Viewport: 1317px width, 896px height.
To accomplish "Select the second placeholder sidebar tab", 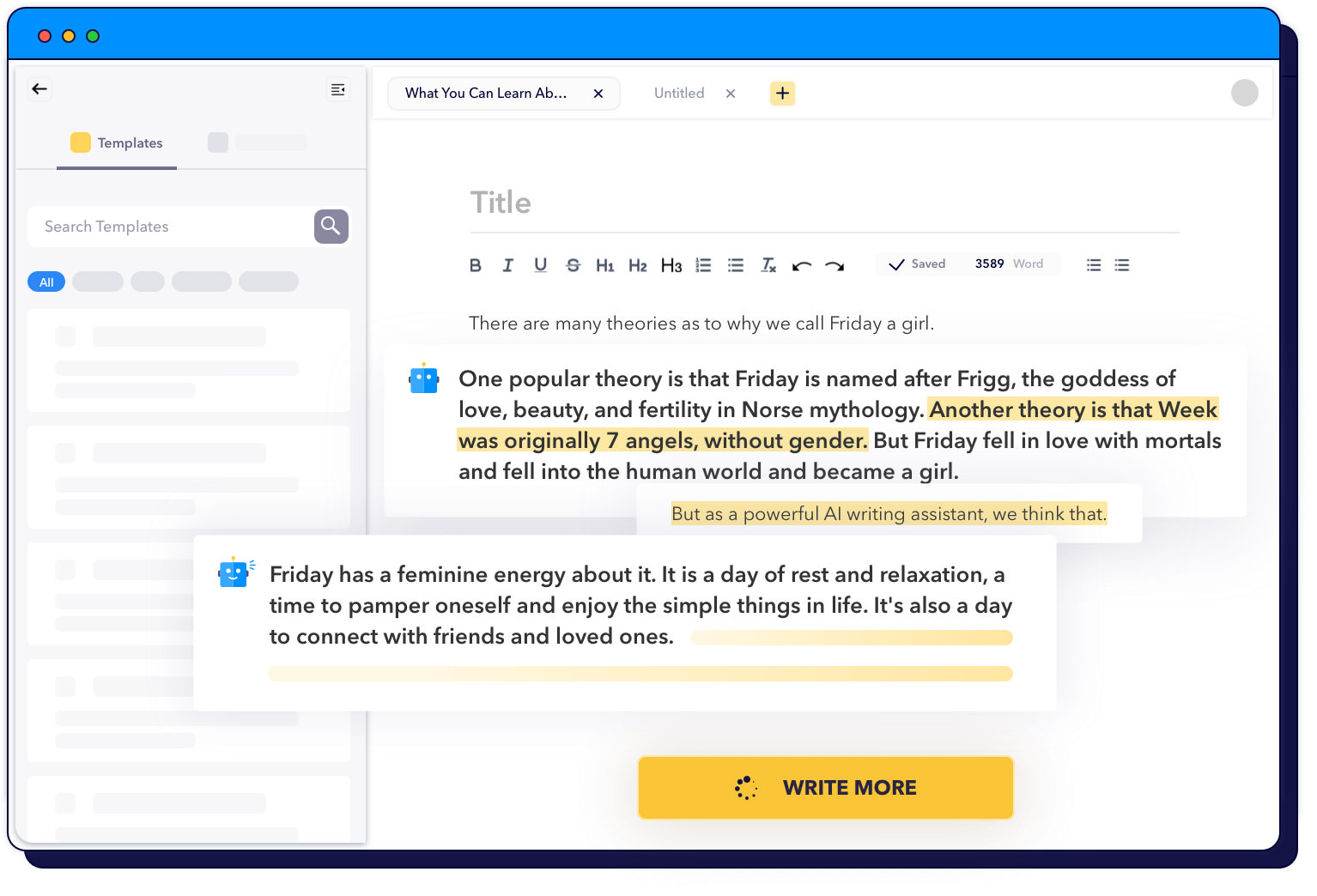I will click(257, 142).
